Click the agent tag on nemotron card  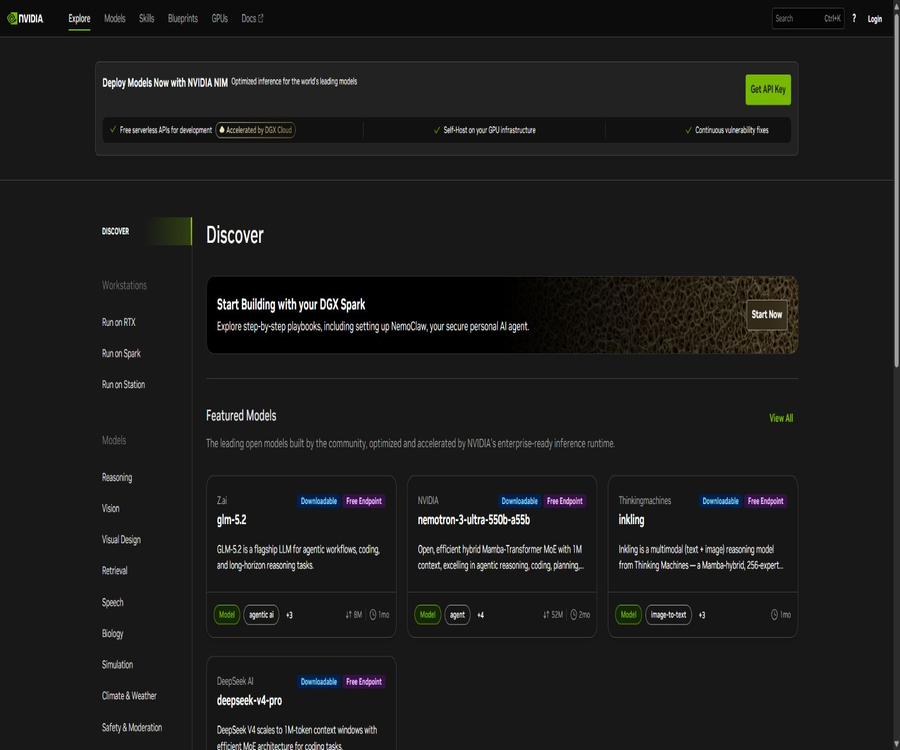457,615
